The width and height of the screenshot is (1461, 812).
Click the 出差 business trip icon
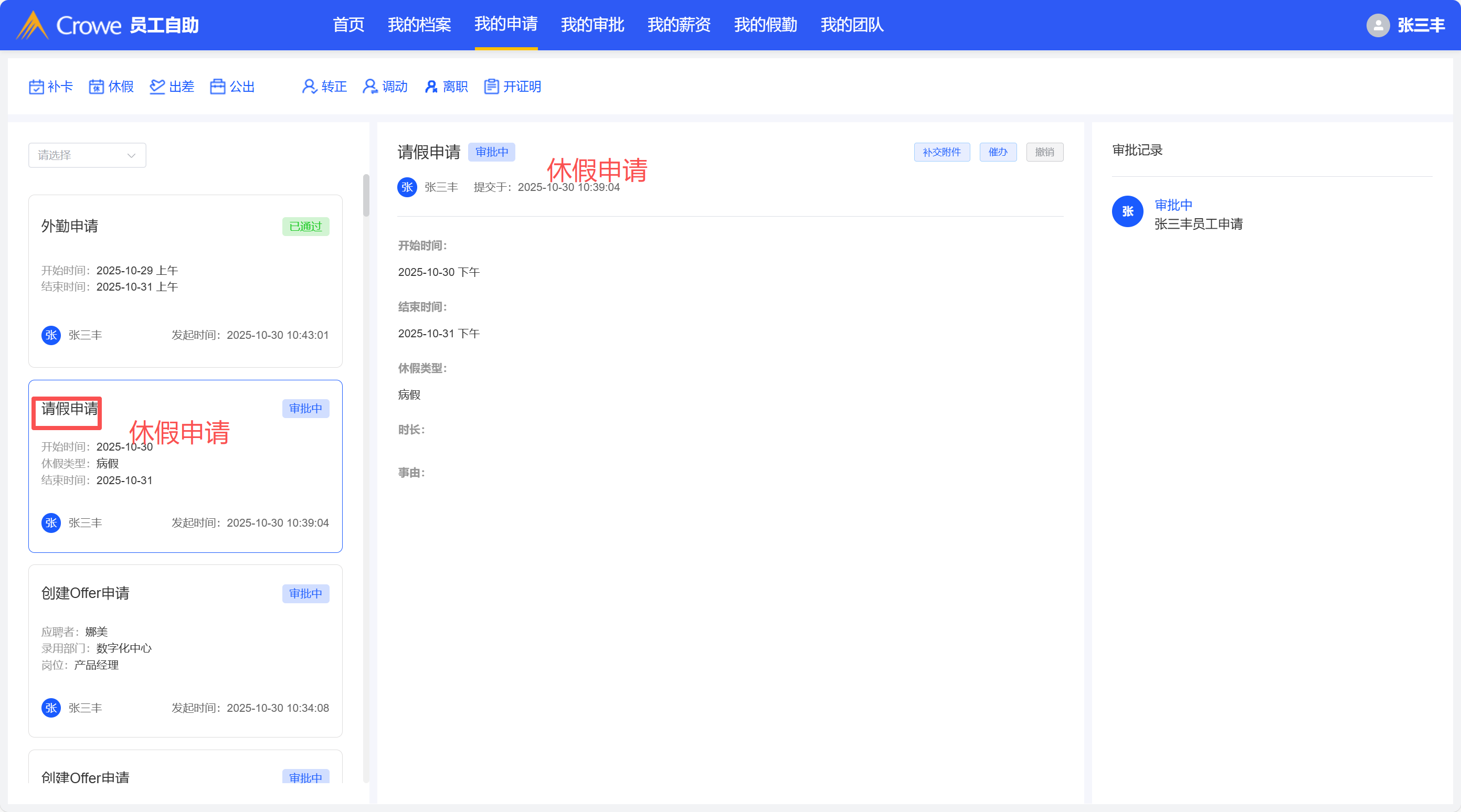point(171,86)
